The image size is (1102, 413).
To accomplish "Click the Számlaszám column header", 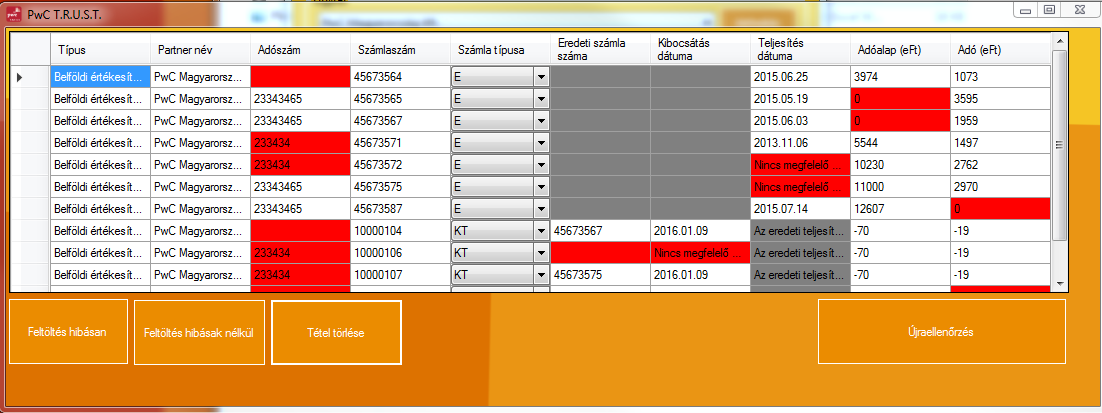I will click(401, 50).
